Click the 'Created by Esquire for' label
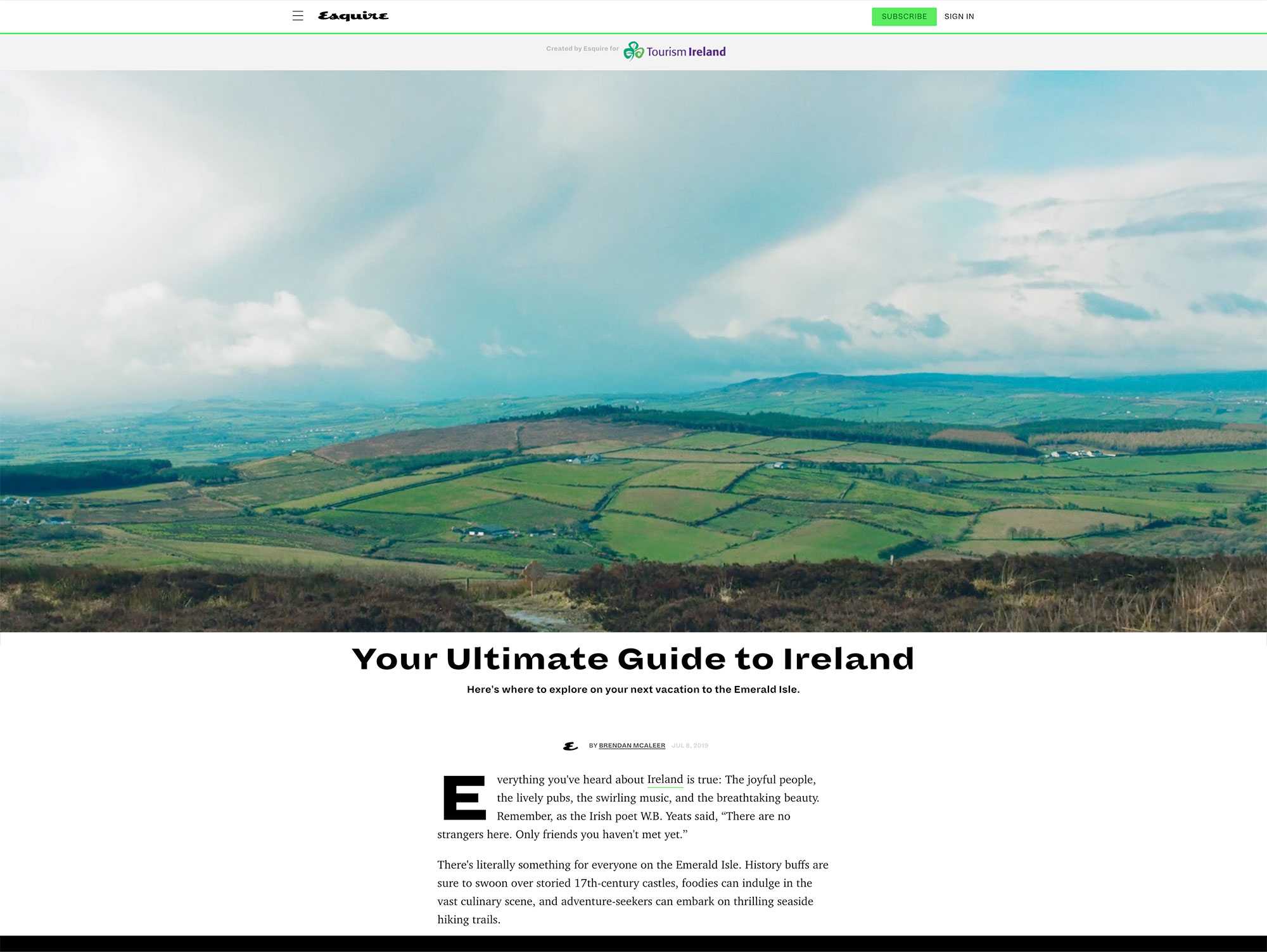The height and width of the screenshot is (952, 1267). (582, 49)
